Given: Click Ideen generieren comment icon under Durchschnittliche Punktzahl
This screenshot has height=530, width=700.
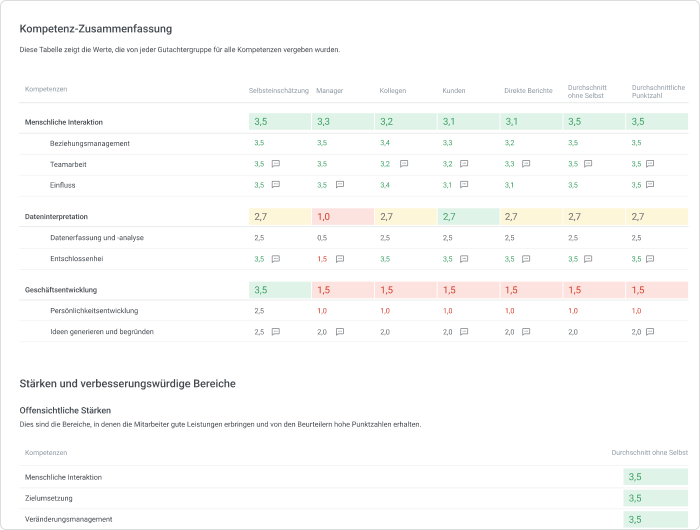Looking at the screenshot, I should pyautogui.click(x=650, y=332).
